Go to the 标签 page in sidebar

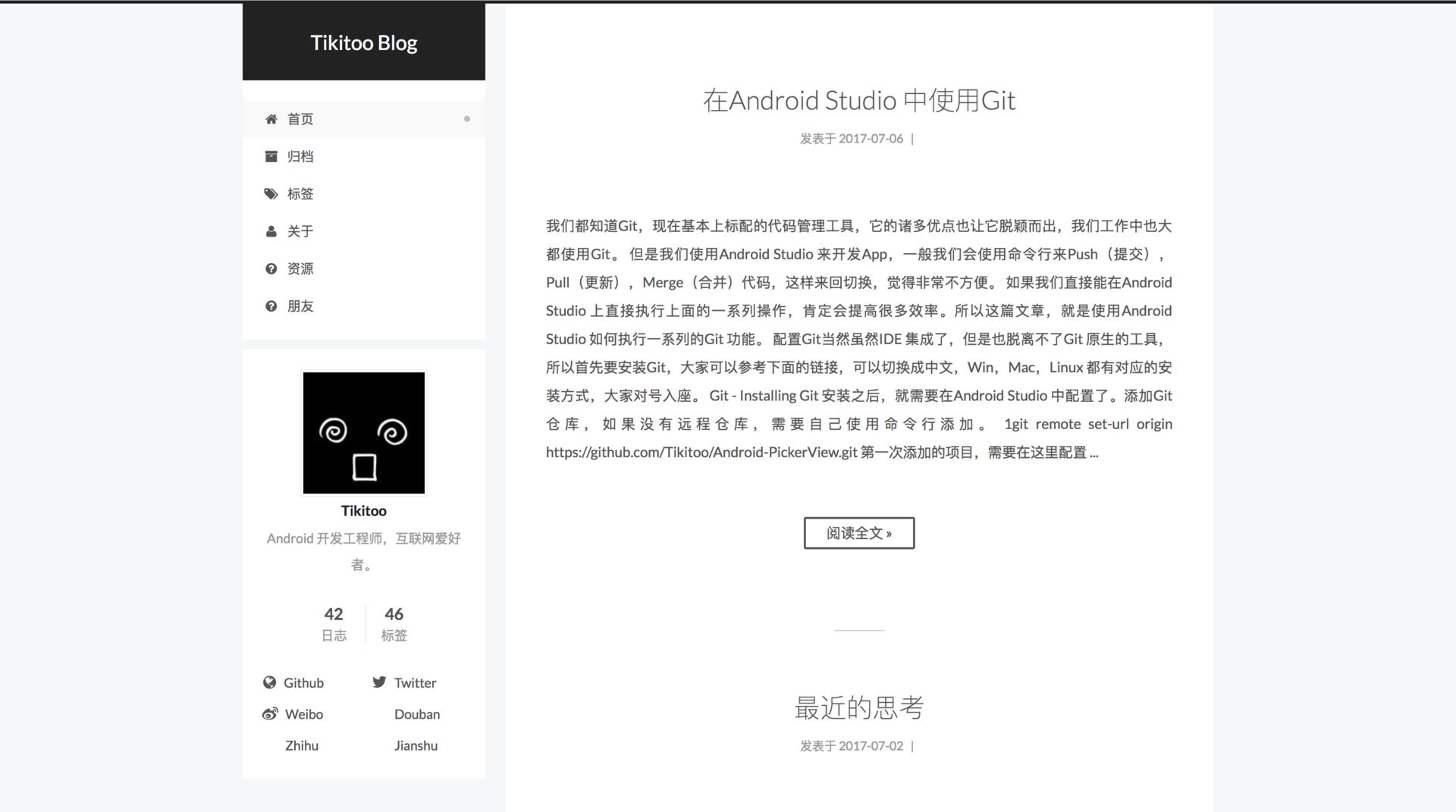click(x=300, y=194)
